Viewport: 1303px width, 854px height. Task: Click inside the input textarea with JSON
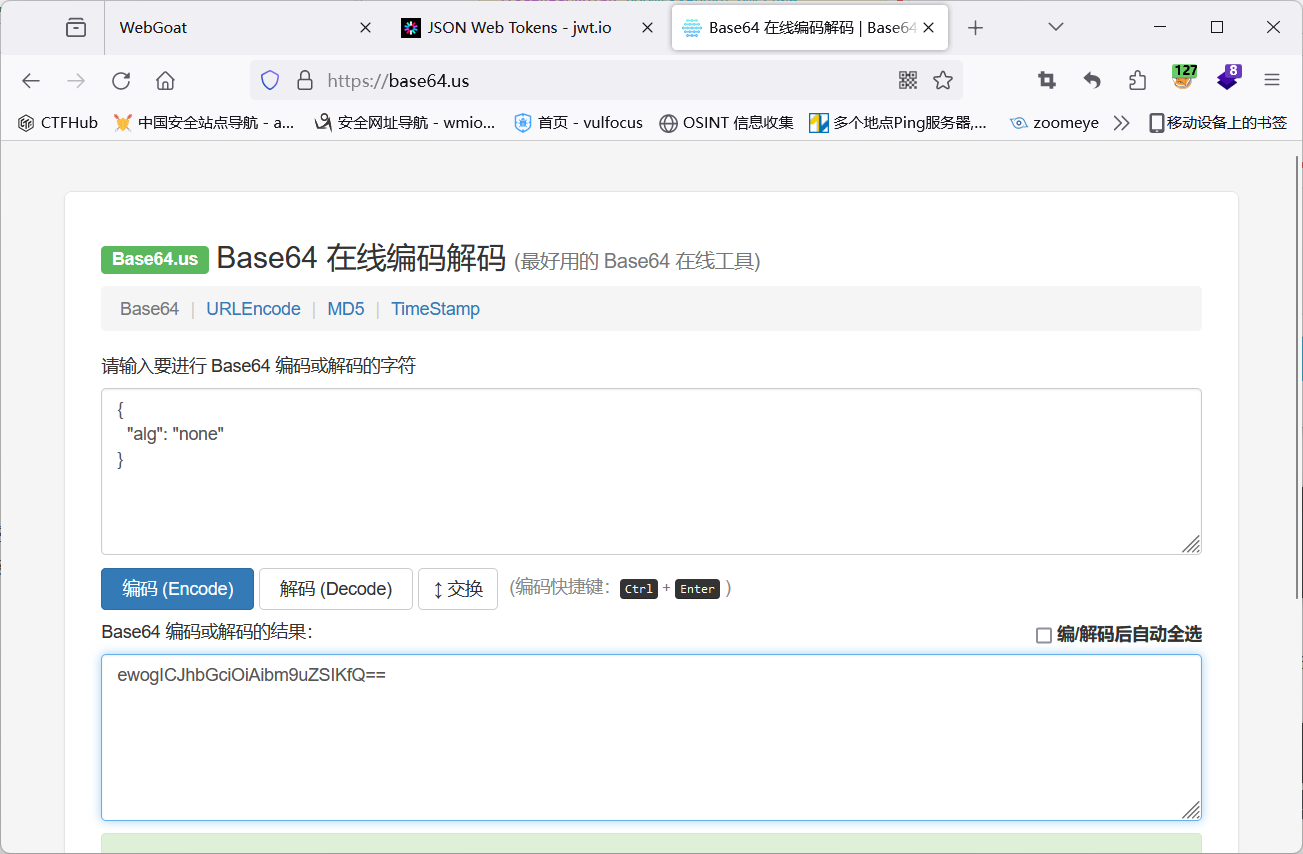pyautogui.click(x=651, y=471)
